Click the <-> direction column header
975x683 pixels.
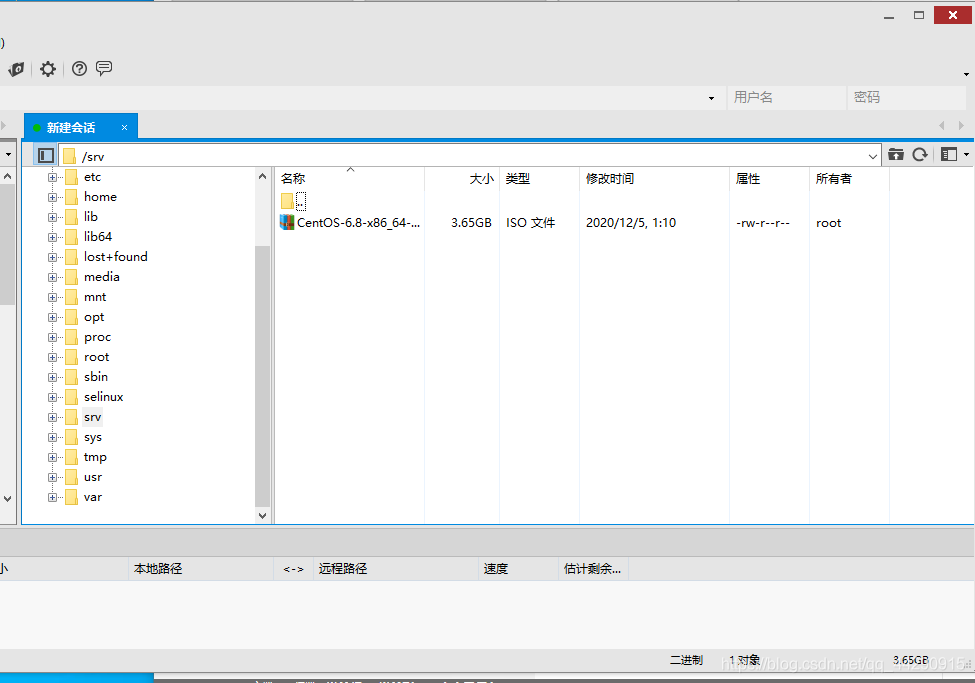coord(293,569)
